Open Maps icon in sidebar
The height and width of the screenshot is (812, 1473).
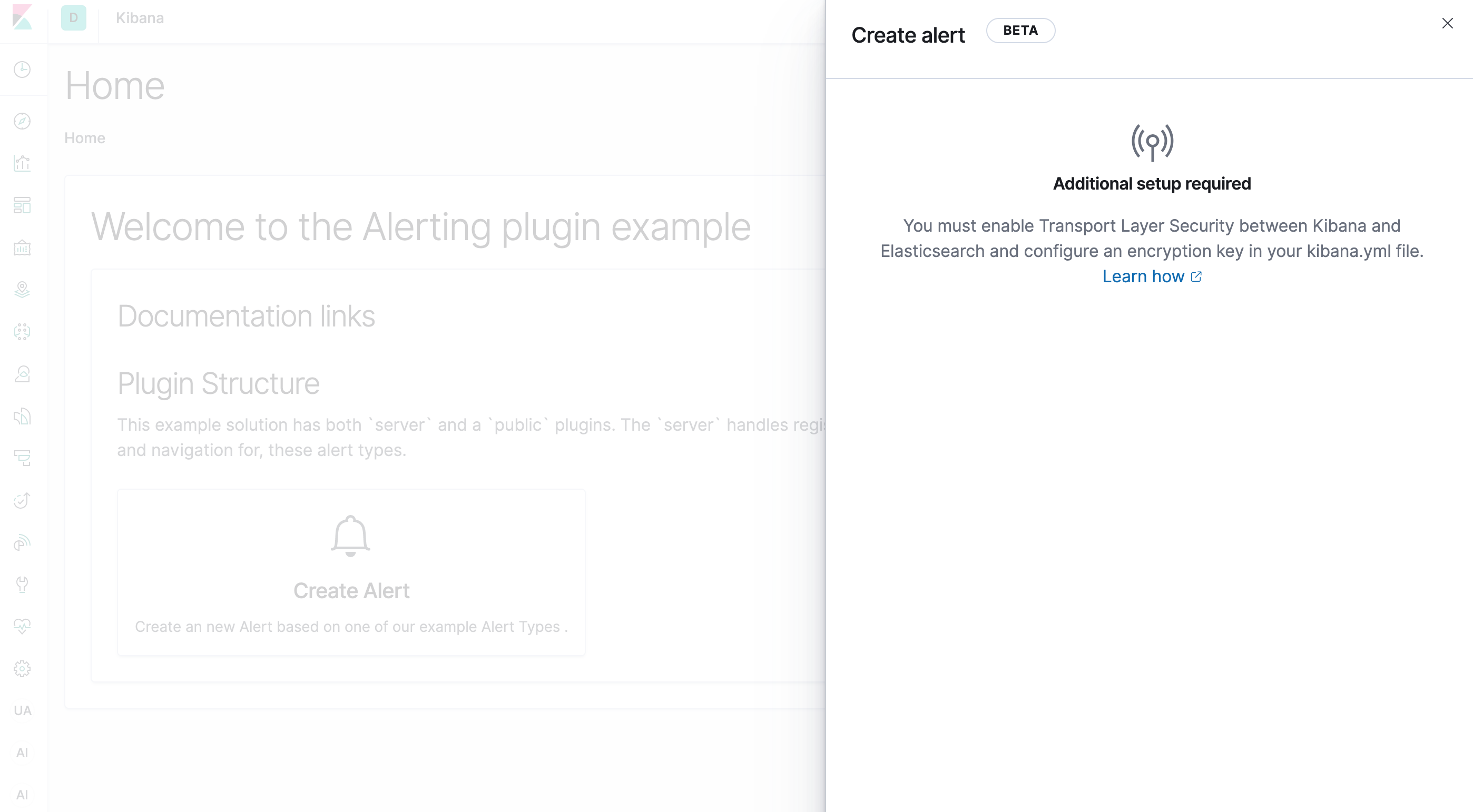(22, 290)
